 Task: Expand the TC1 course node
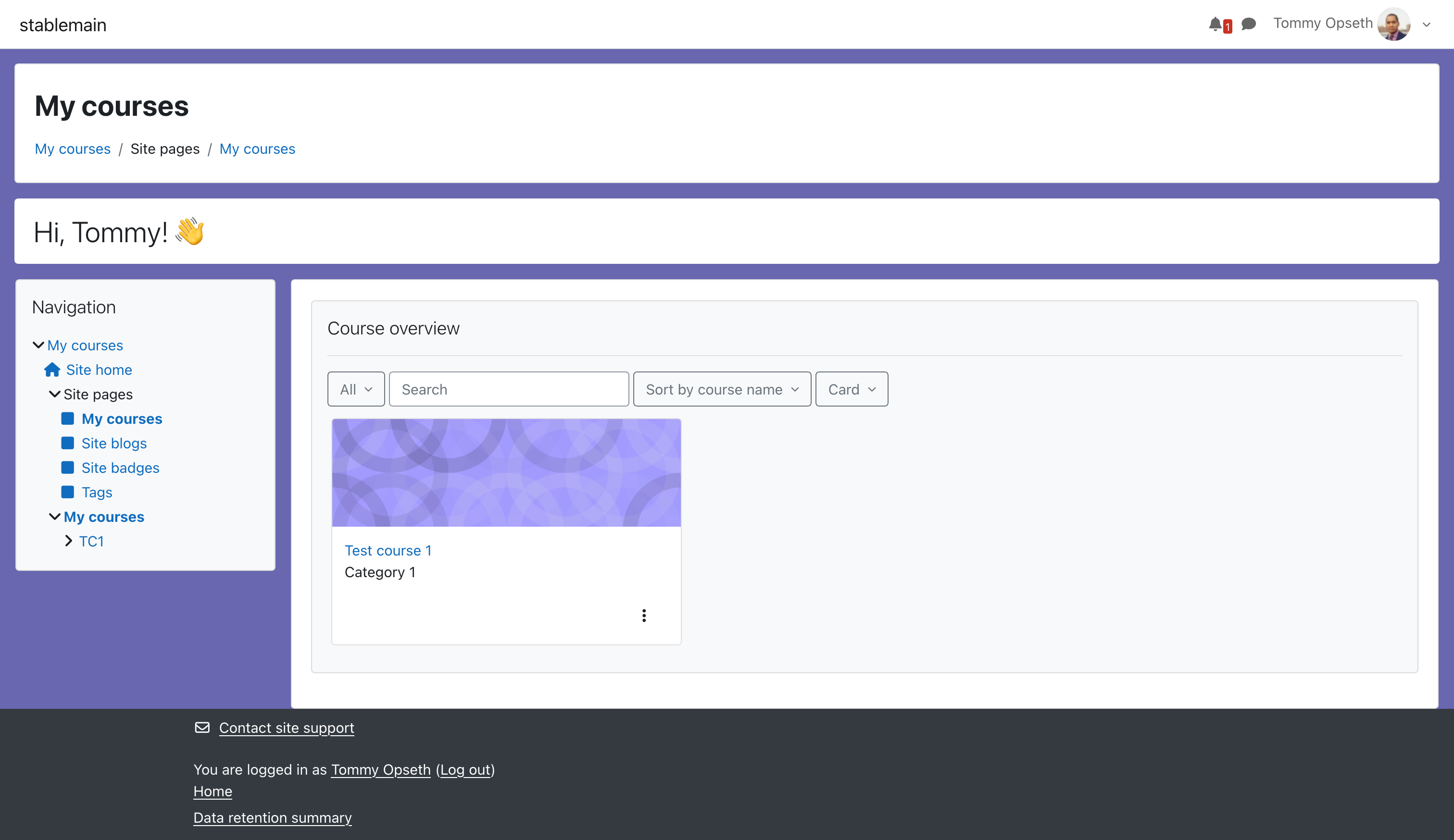click(68, 541)
